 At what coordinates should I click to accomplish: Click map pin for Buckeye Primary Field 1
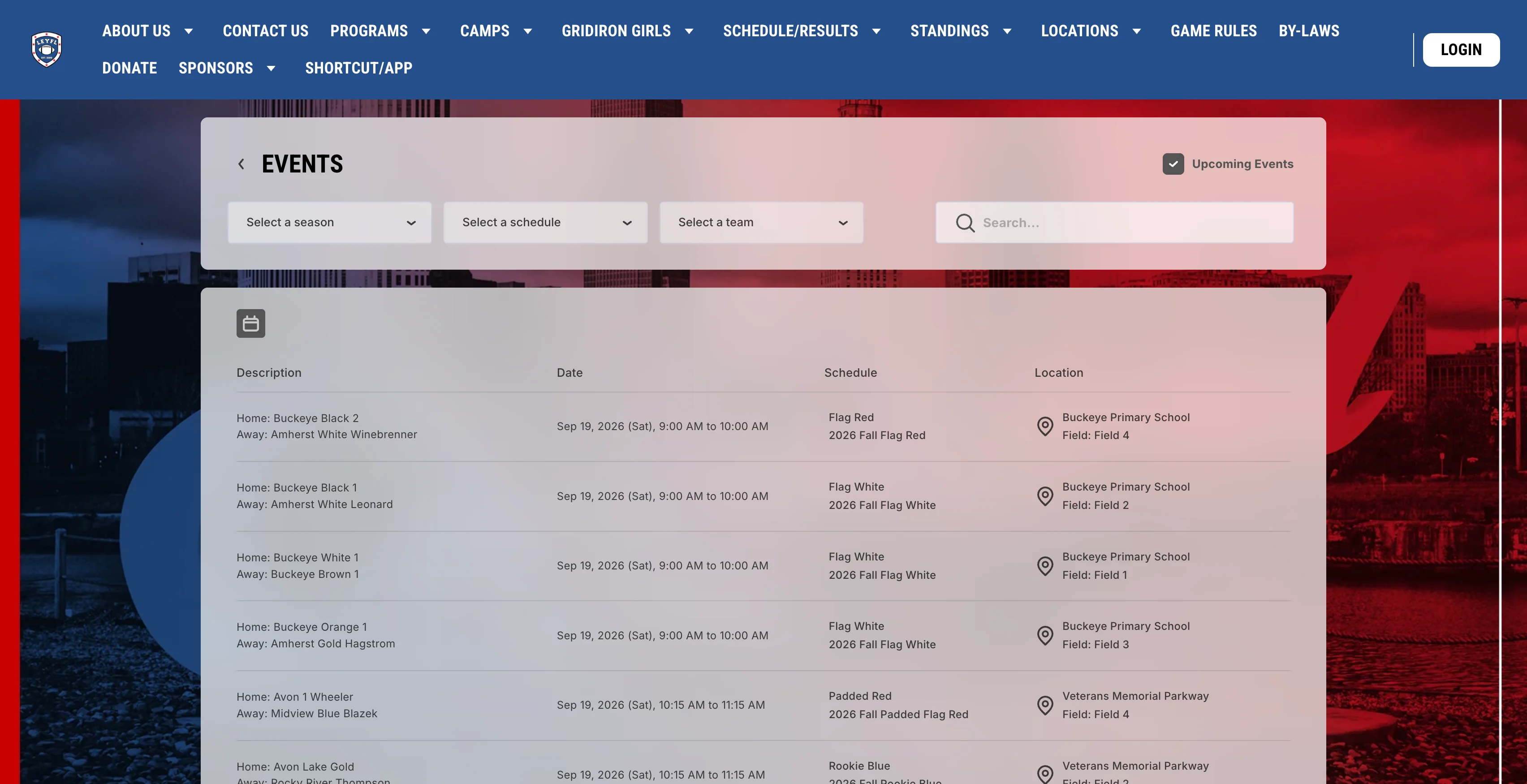click(x=1045, y=566)
